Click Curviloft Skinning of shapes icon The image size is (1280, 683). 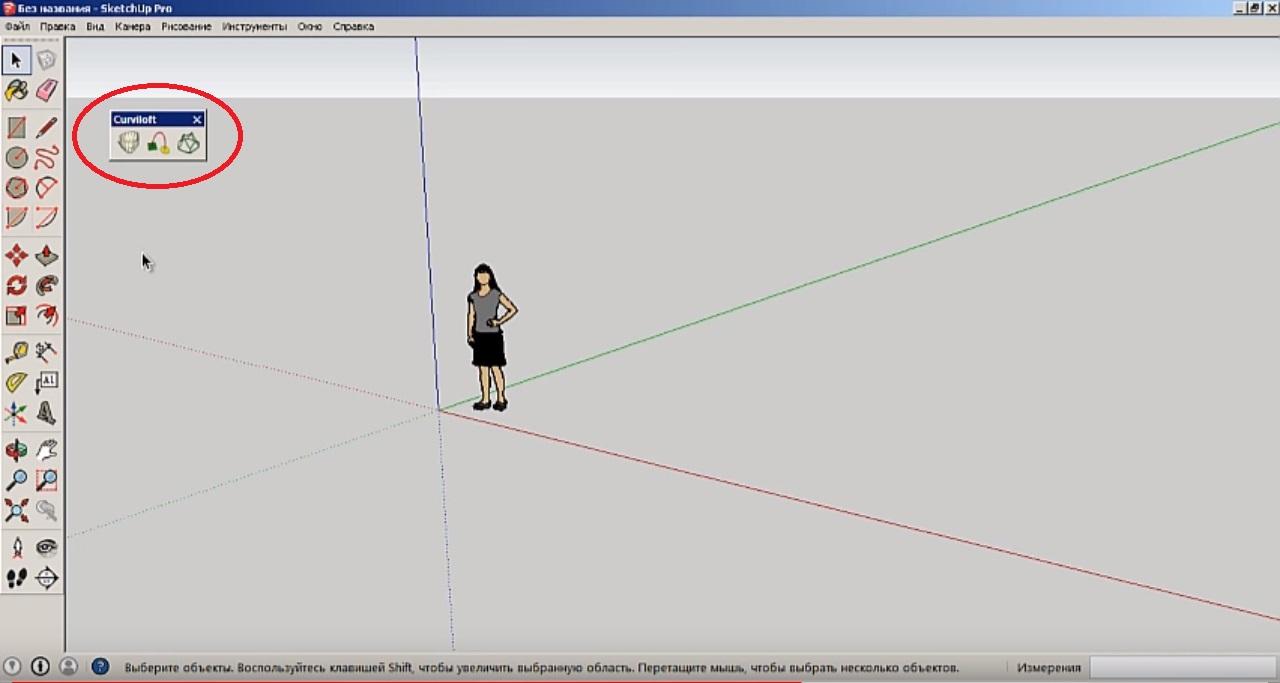(x=188, y=144)
